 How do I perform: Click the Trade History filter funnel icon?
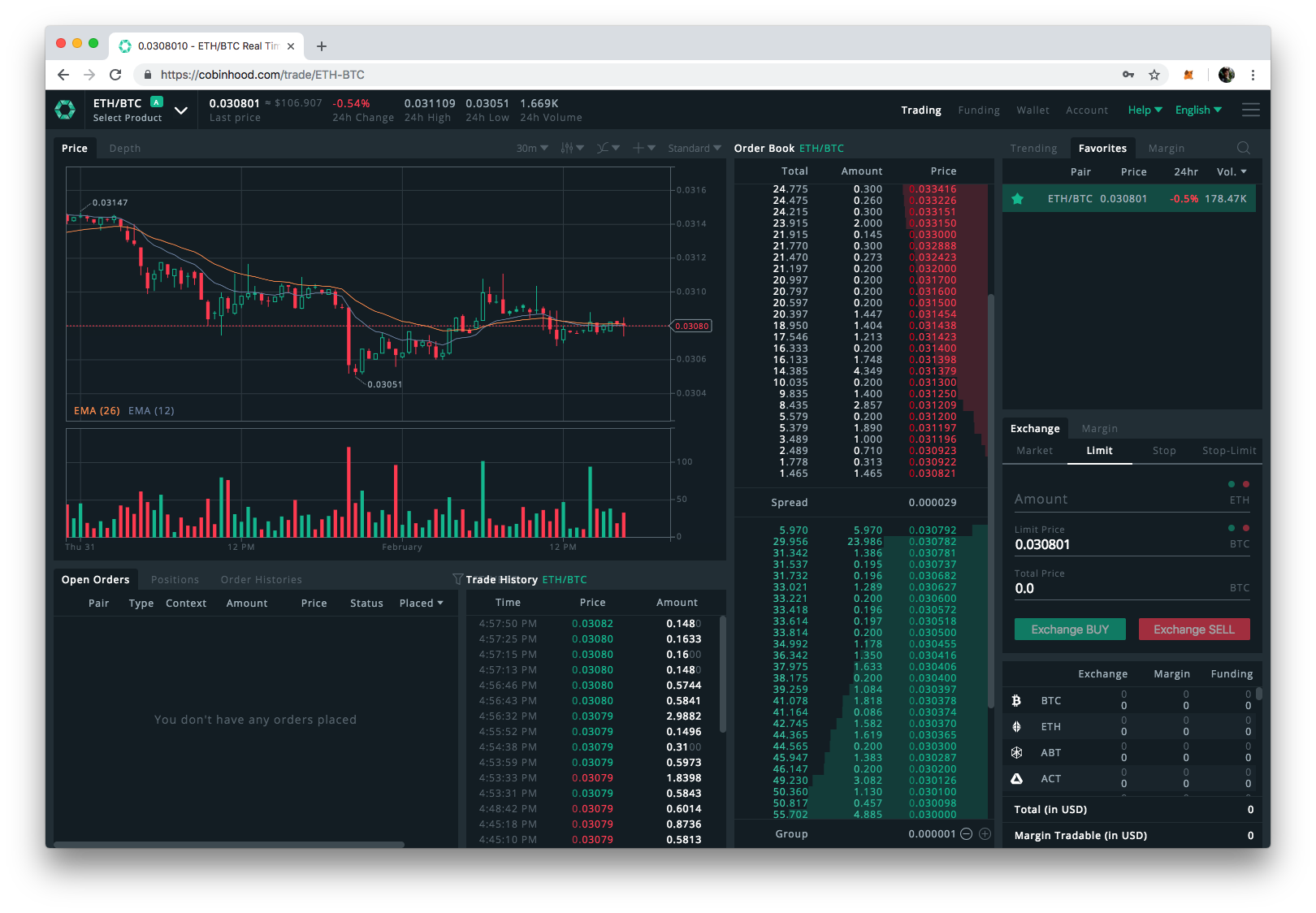(458, 579)
